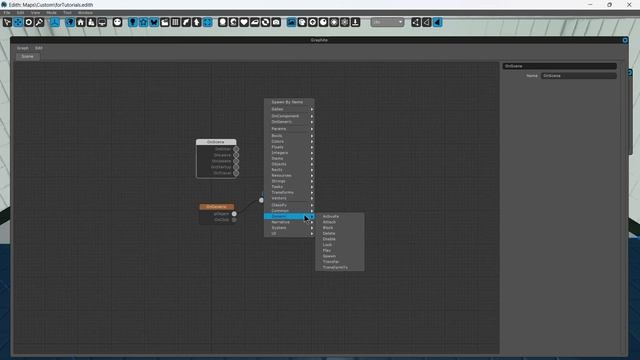The width and height of the screenshot is (640, 360).
Task: Select TransformTo from the submenu
Action: [x=340, y=267]
